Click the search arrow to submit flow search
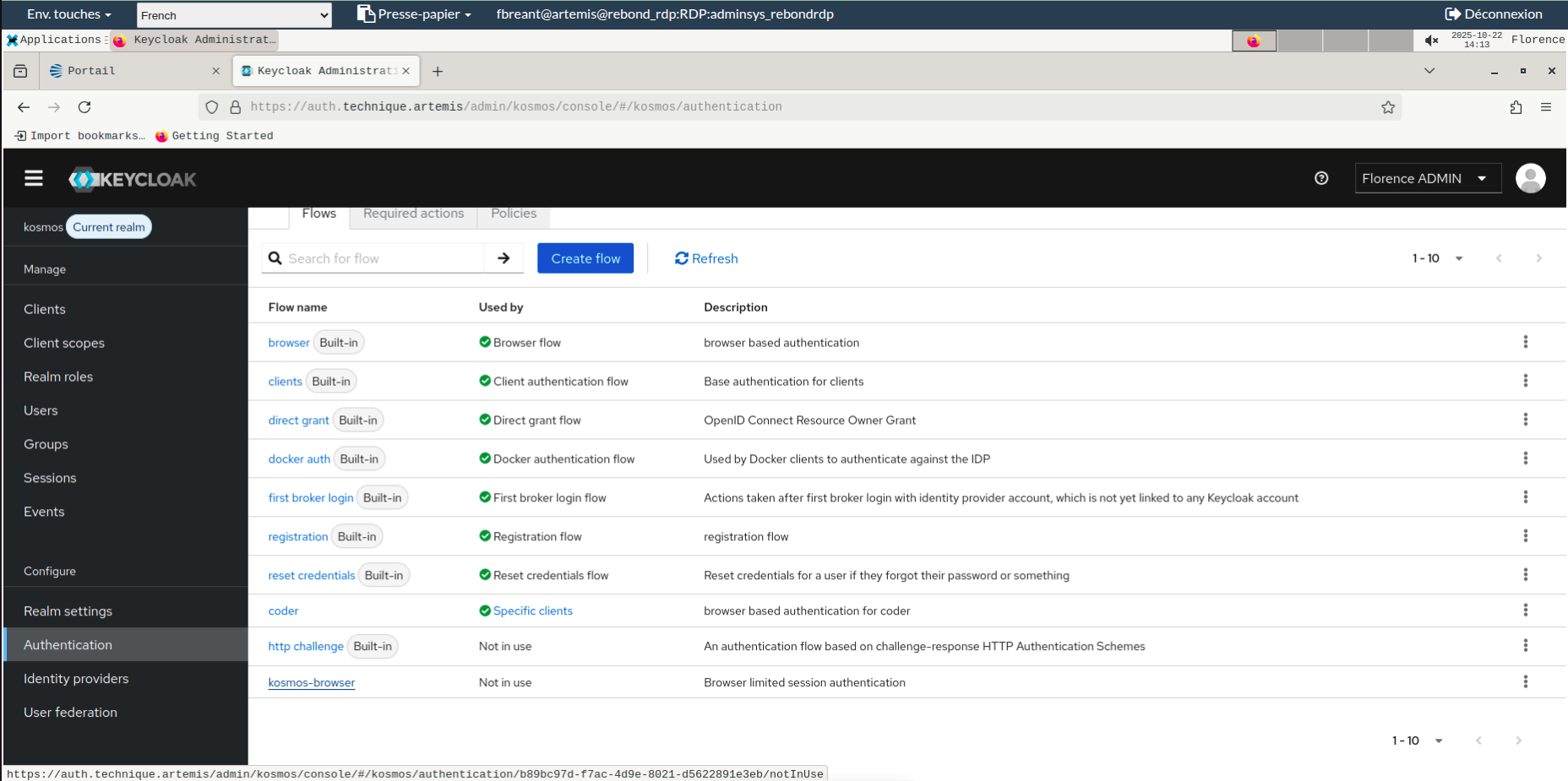Screen dimensions: 1568x781 click(x=504, y=258)
